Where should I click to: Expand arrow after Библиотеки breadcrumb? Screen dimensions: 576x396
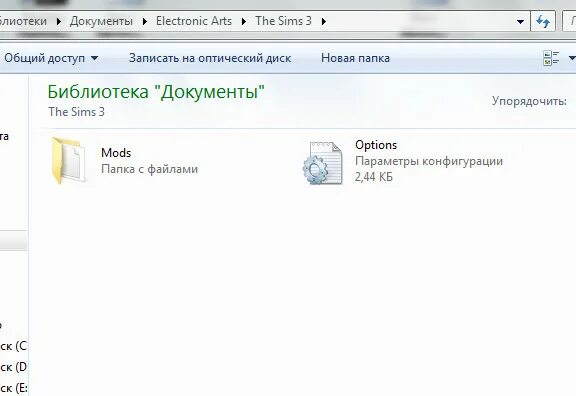tap(58, 21)
